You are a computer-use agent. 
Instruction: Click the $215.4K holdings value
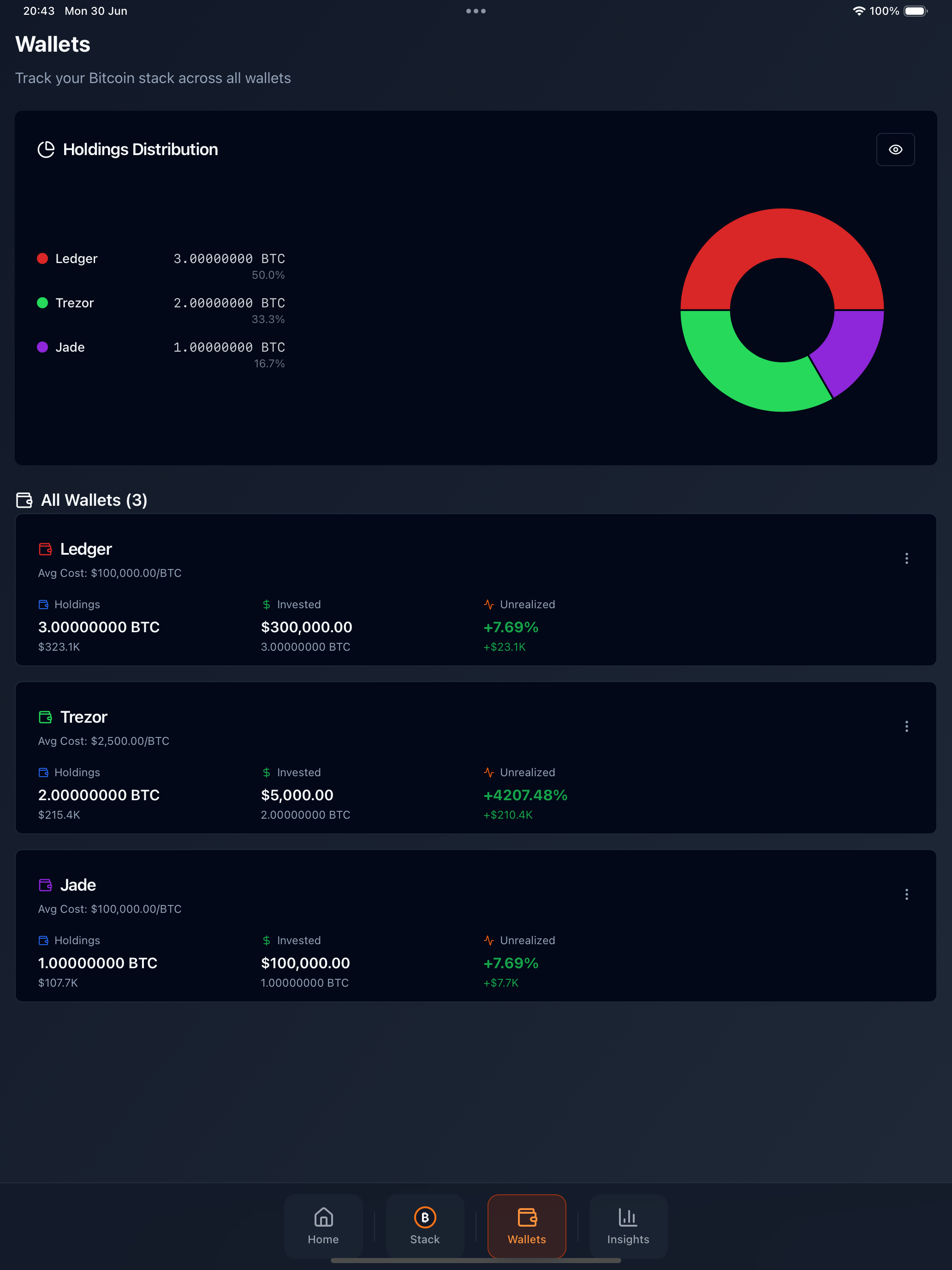click(59, 815)
